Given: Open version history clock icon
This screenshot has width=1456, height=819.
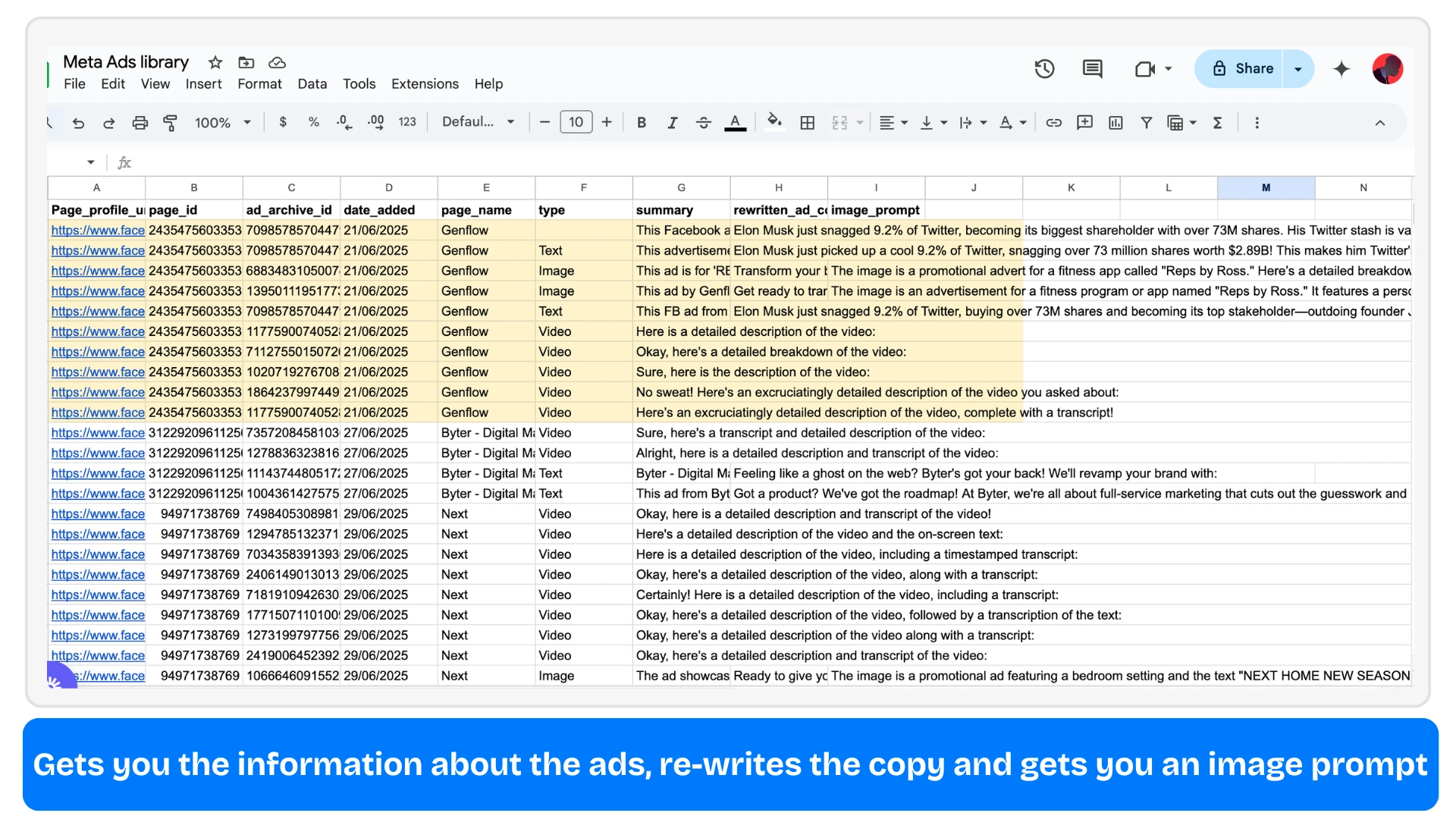Looking at the screenshot, I should [x=1044, y=69].
